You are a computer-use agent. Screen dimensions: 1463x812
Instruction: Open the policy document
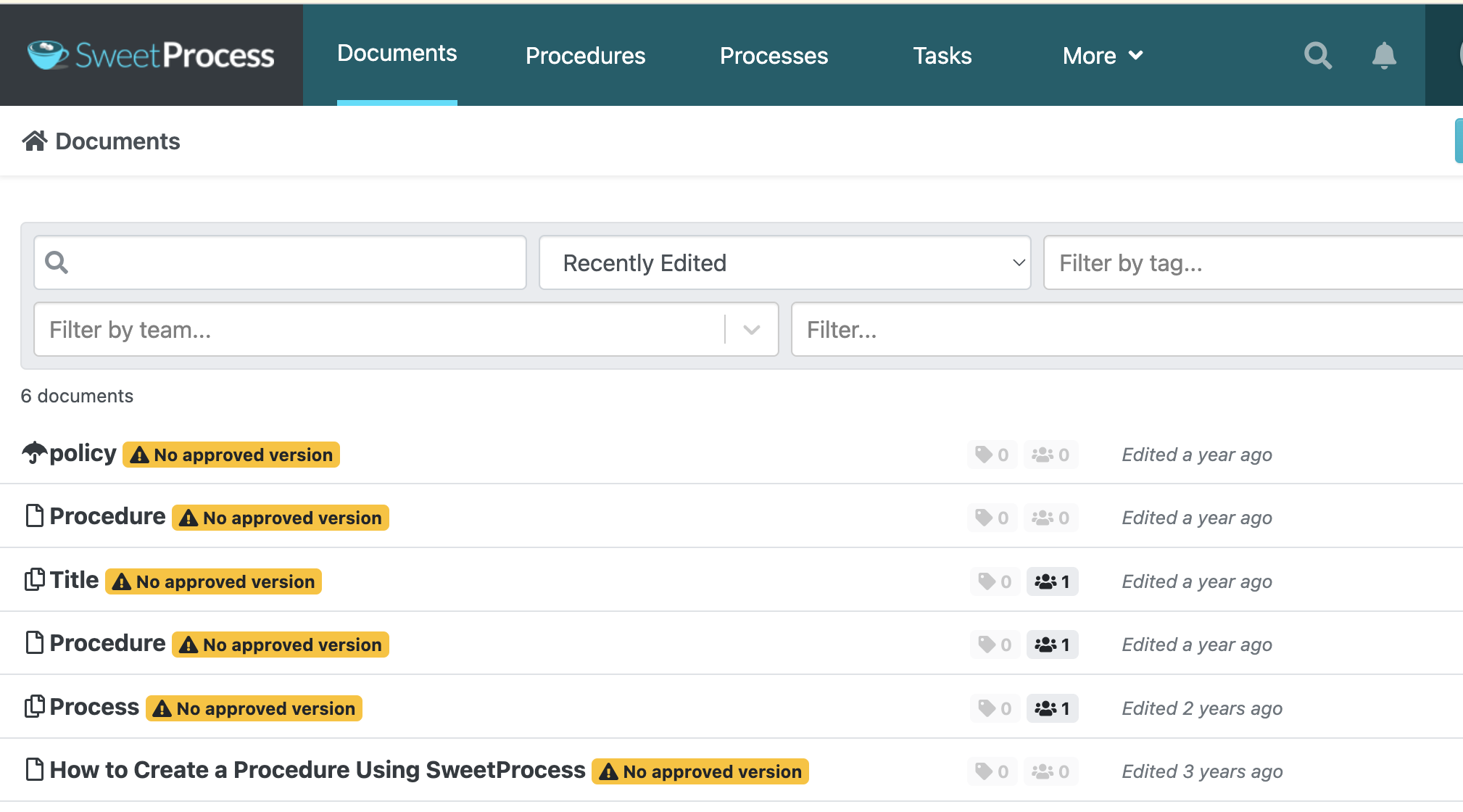[83, 453]
